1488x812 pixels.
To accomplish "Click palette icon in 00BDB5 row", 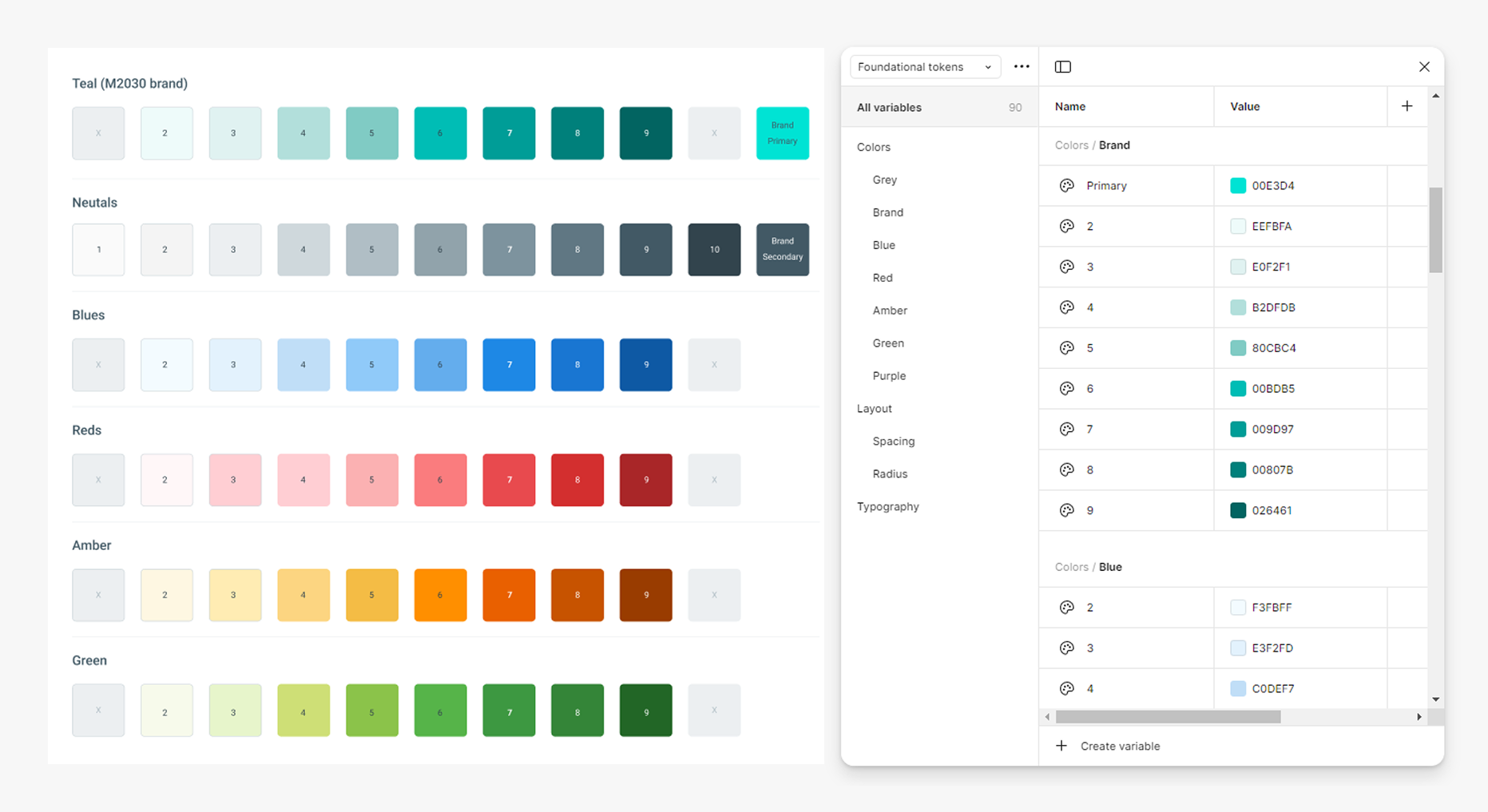I will click(1066, 390).
